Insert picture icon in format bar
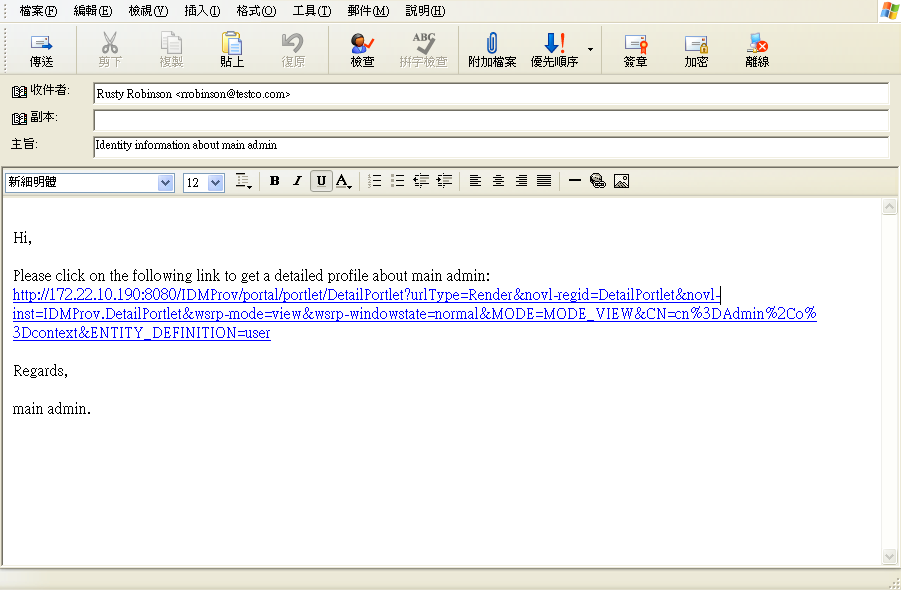Screen dimensions: 901x590 [x=621, y=181]
